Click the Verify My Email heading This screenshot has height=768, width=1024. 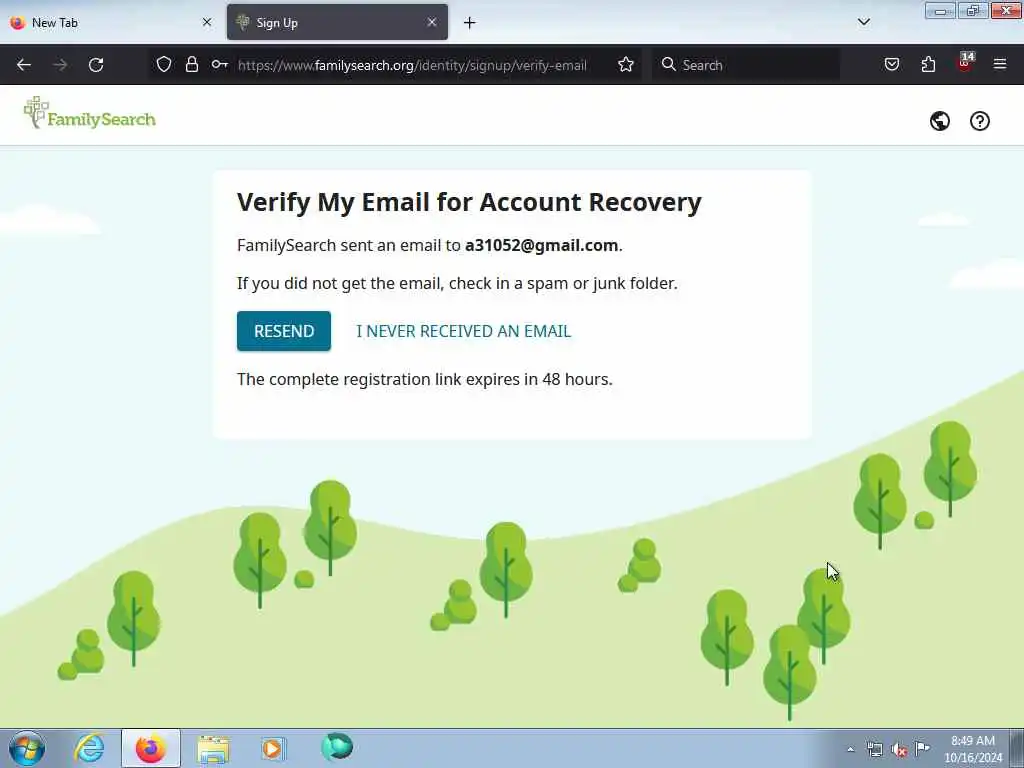(x=469, y=202)
